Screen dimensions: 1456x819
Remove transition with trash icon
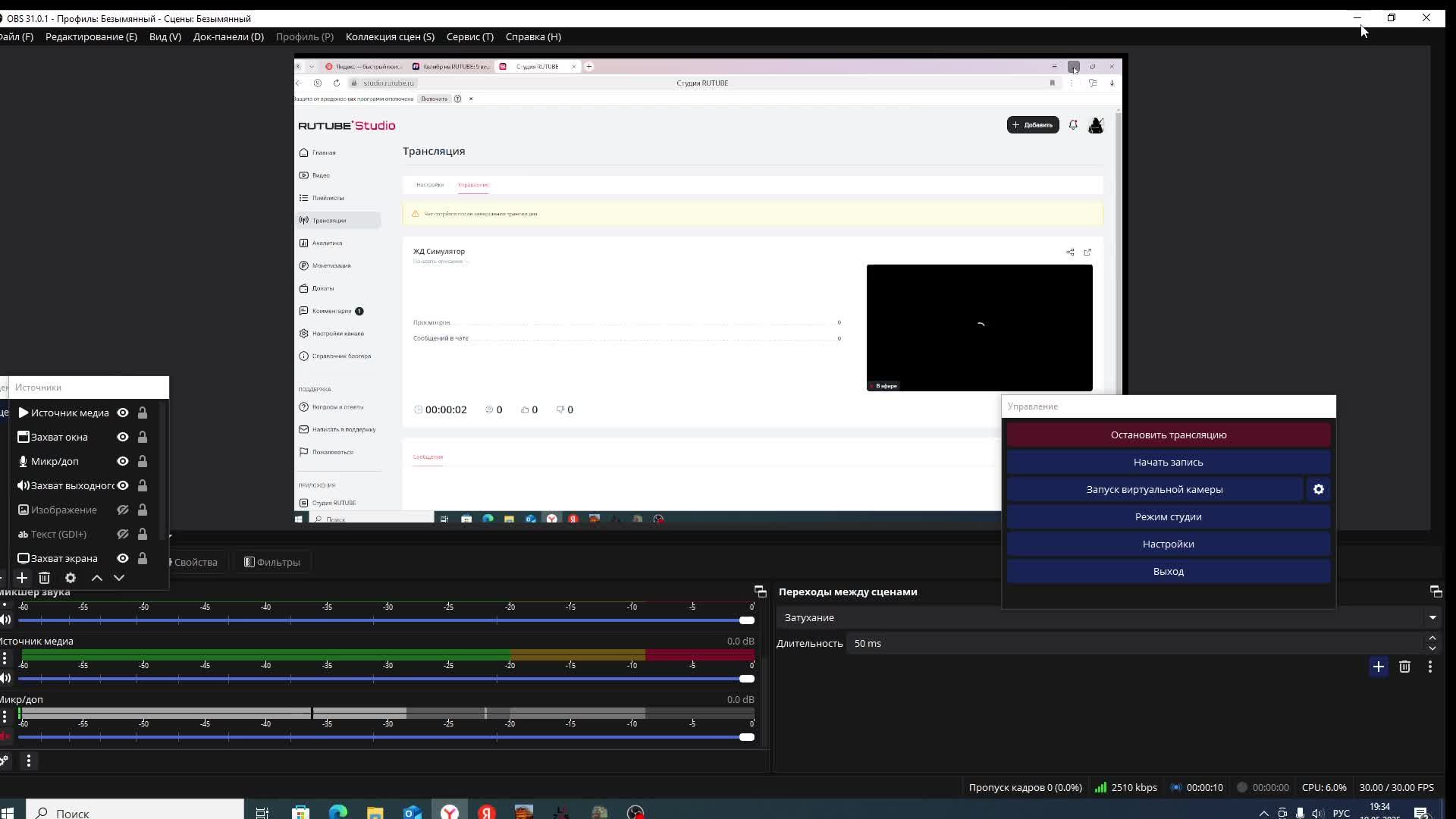tap(1404, 667)
